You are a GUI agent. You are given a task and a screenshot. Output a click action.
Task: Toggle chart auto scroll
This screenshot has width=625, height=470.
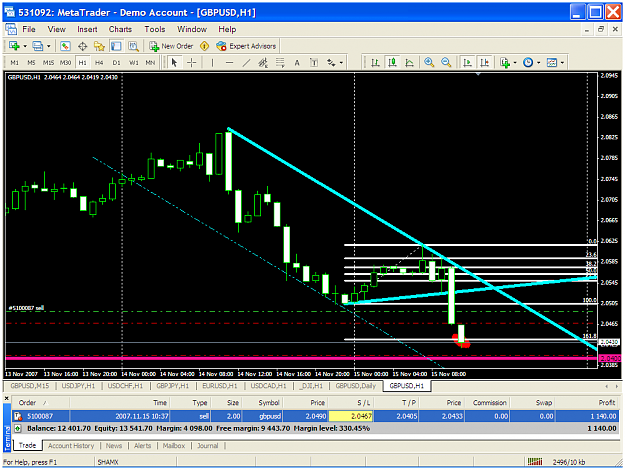pos(467,63)
